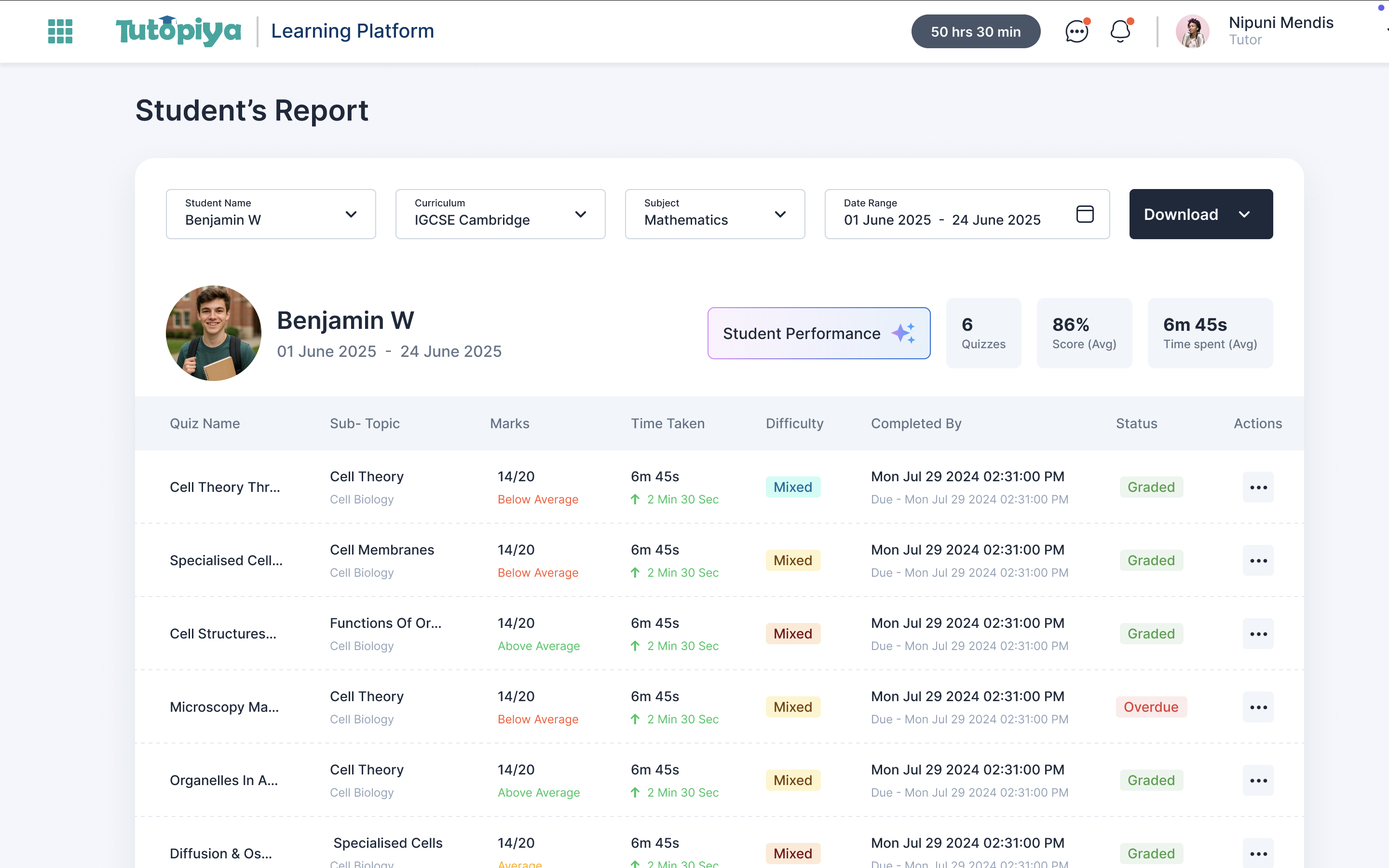This screenshot has height=868, width=1389.
Task: Open Nipuni Mendis profile avatar
Action: click(1193, 31)
